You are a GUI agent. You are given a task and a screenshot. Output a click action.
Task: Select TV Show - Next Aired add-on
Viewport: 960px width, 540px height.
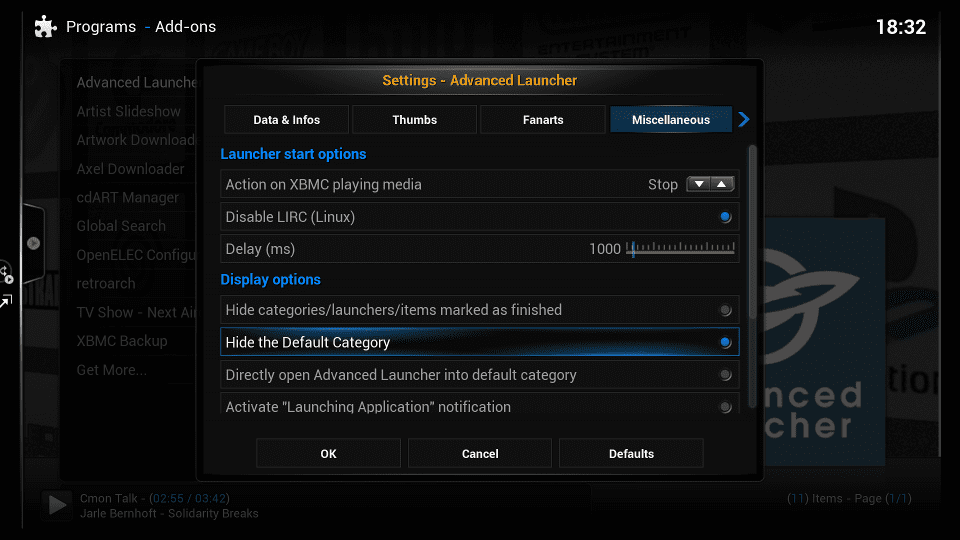point(136,312)
